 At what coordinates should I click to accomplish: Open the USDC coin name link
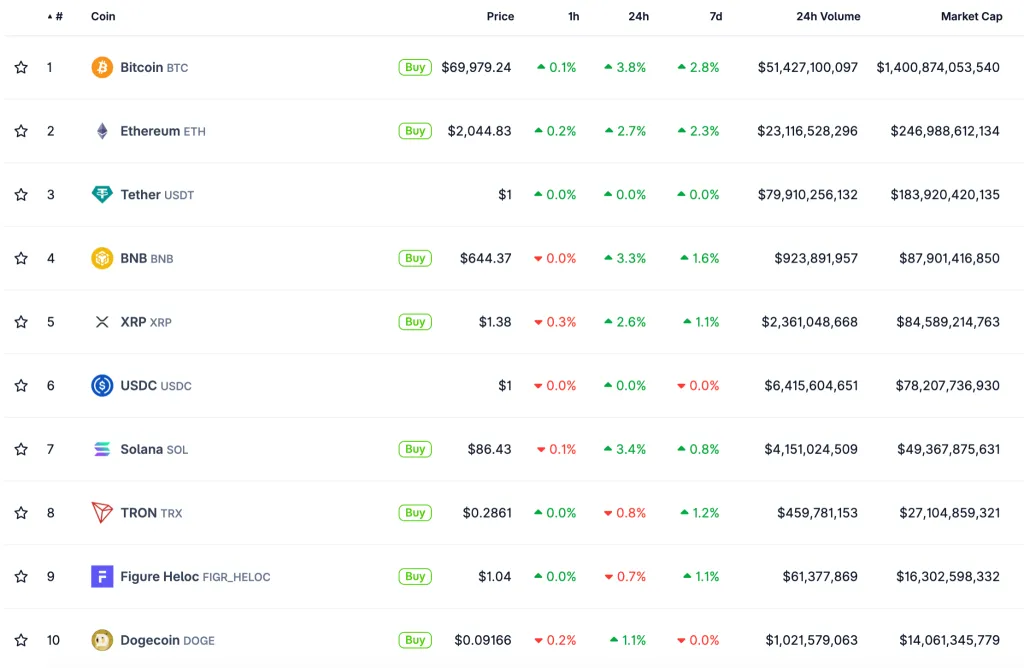[x=138, y=385]
